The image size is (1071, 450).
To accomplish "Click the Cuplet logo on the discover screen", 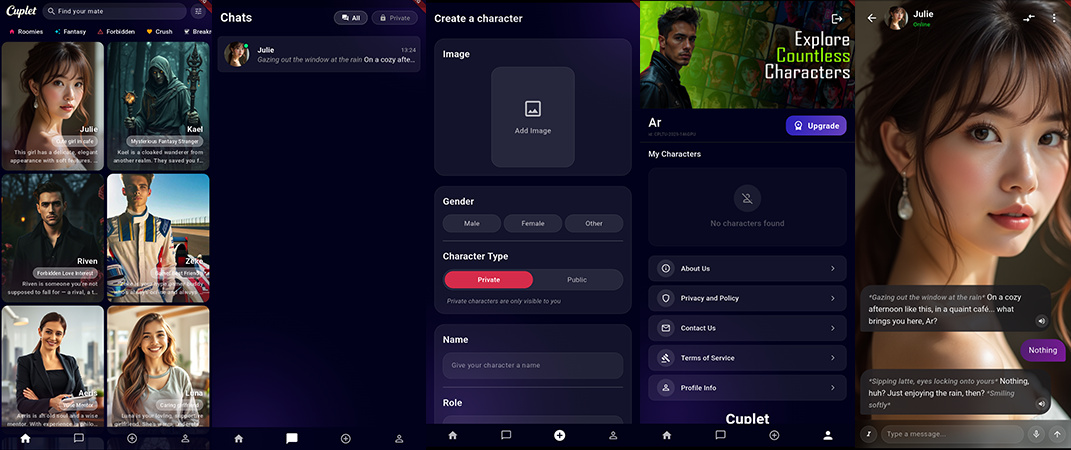I will tap(21, 11).
